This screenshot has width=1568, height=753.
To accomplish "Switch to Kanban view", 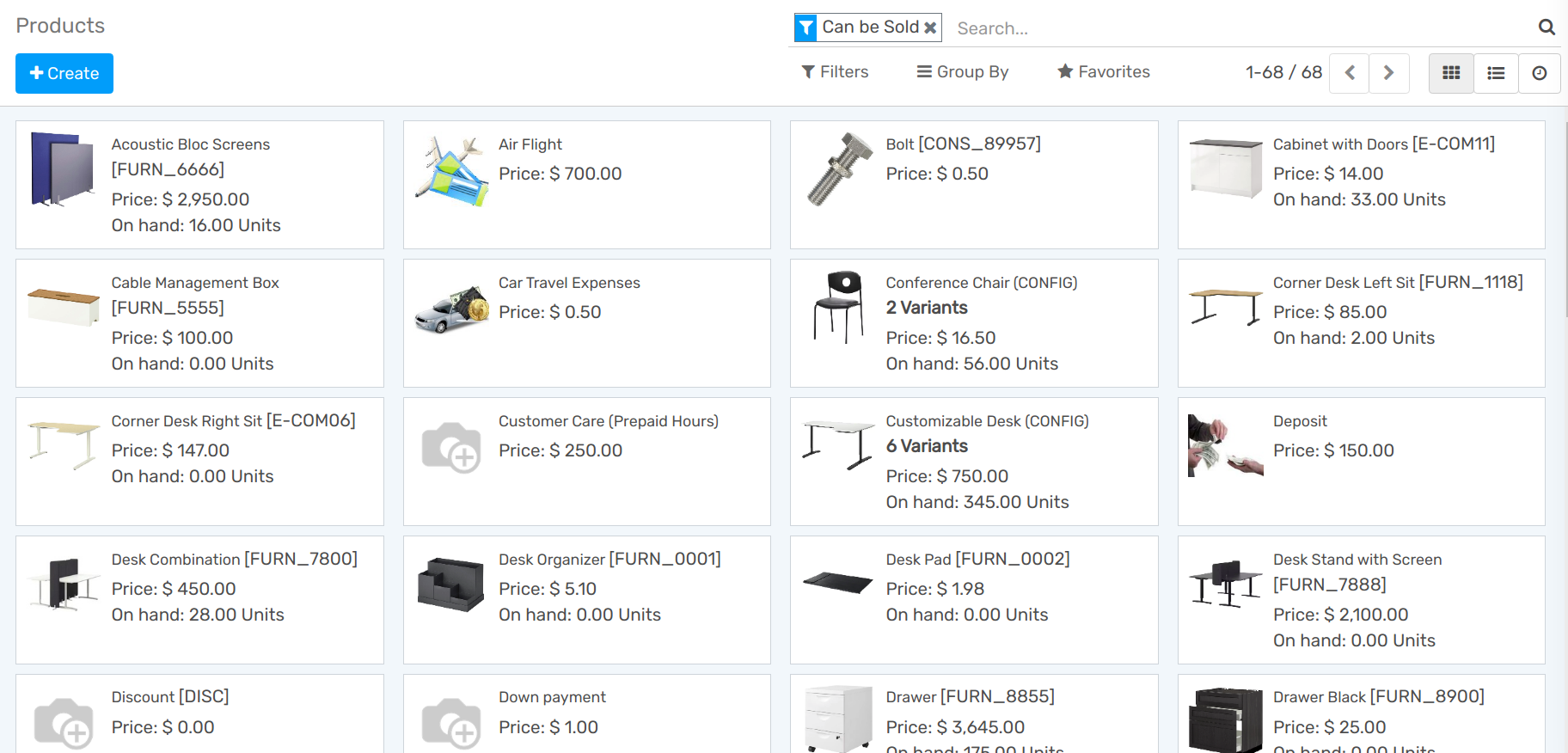I will click(1451, 73).
